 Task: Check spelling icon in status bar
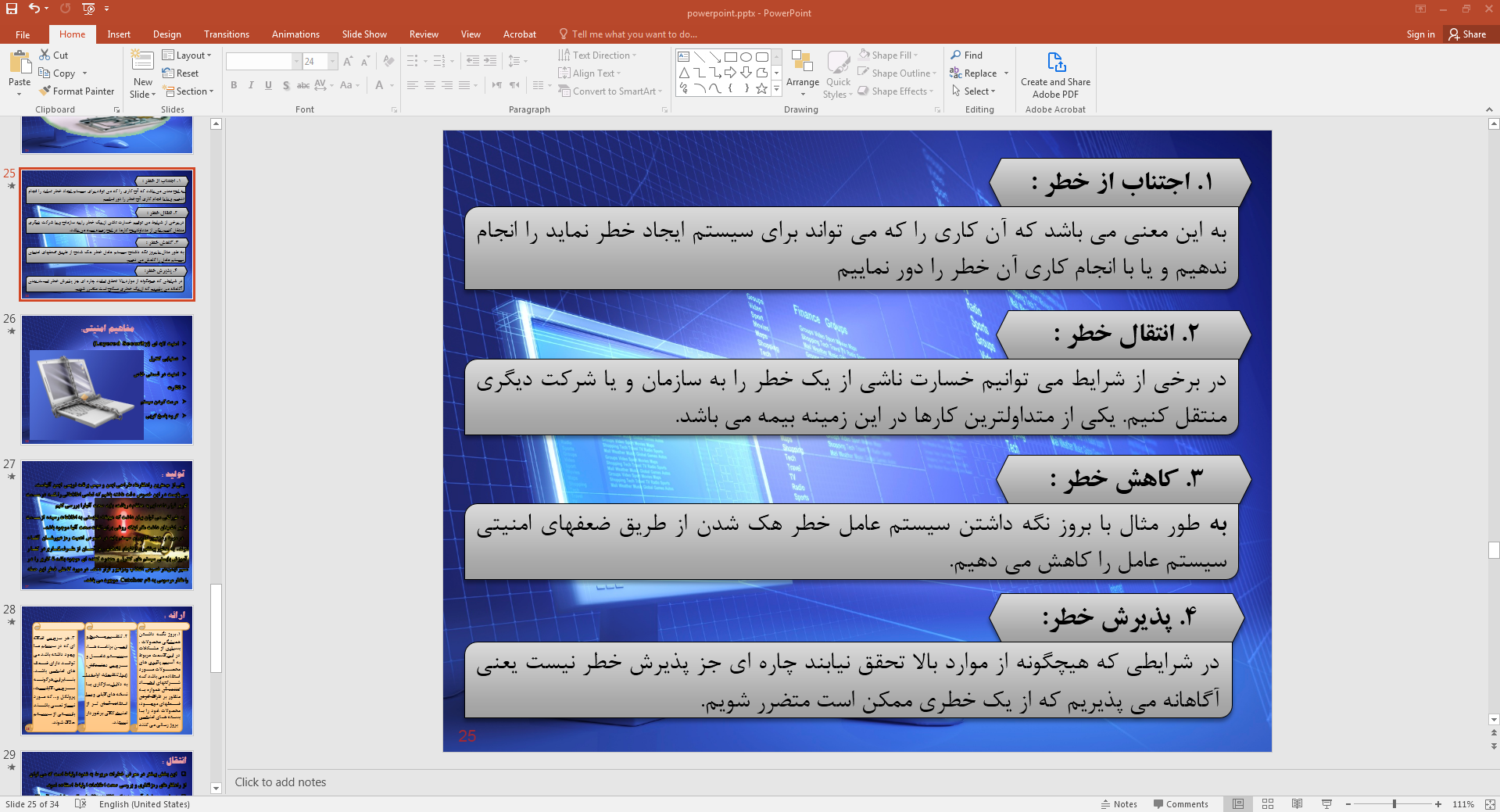80,804
